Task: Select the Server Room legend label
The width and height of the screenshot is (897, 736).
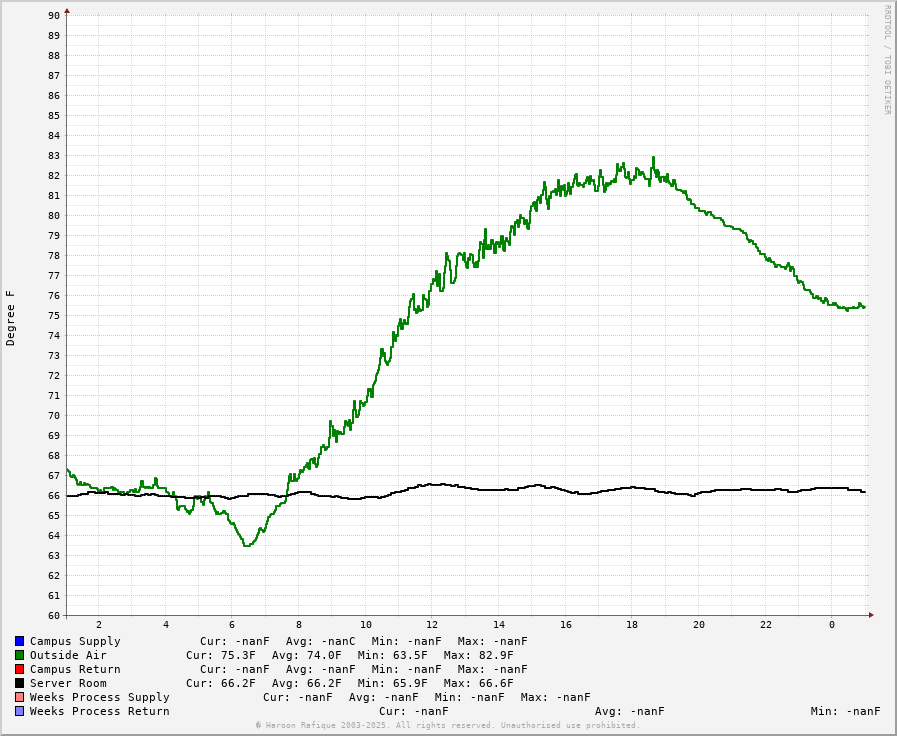Action: tap(68, 683)
